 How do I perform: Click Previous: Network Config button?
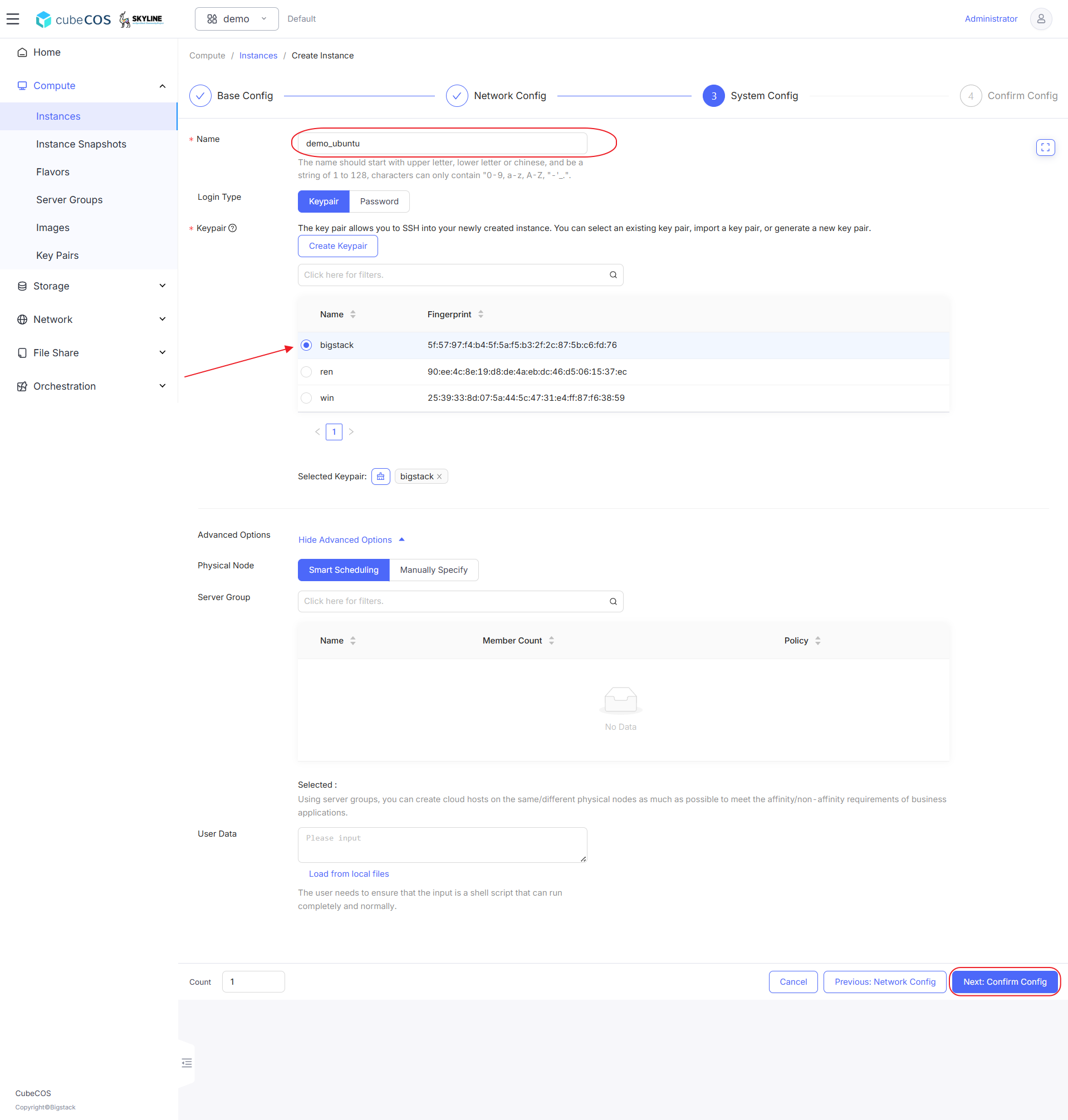885,983
